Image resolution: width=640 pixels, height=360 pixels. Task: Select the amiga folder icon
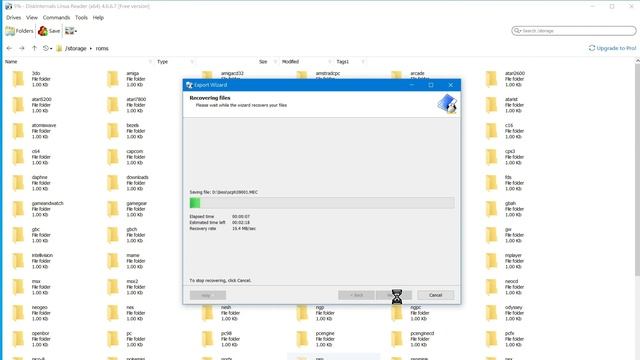[113, 79]
